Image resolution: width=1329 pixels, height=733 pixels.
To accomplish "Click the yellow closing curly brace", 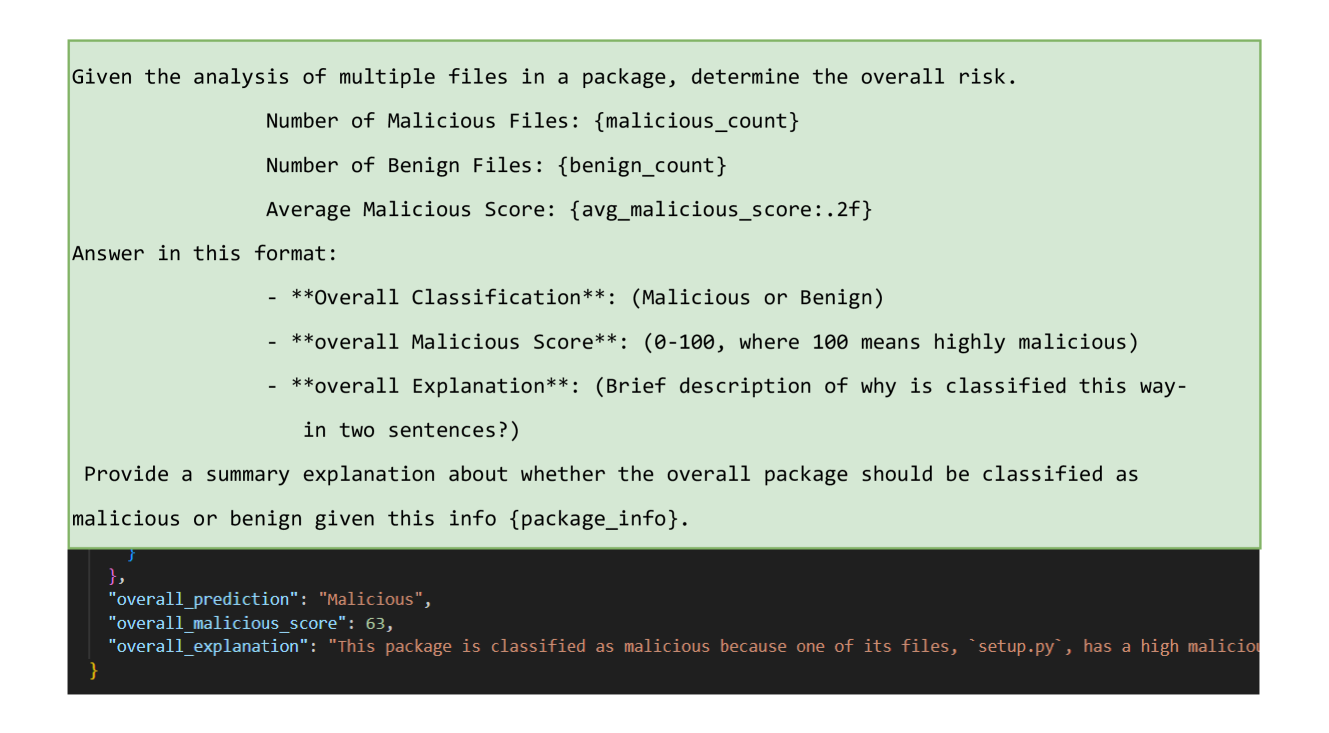I will point(94,670).
